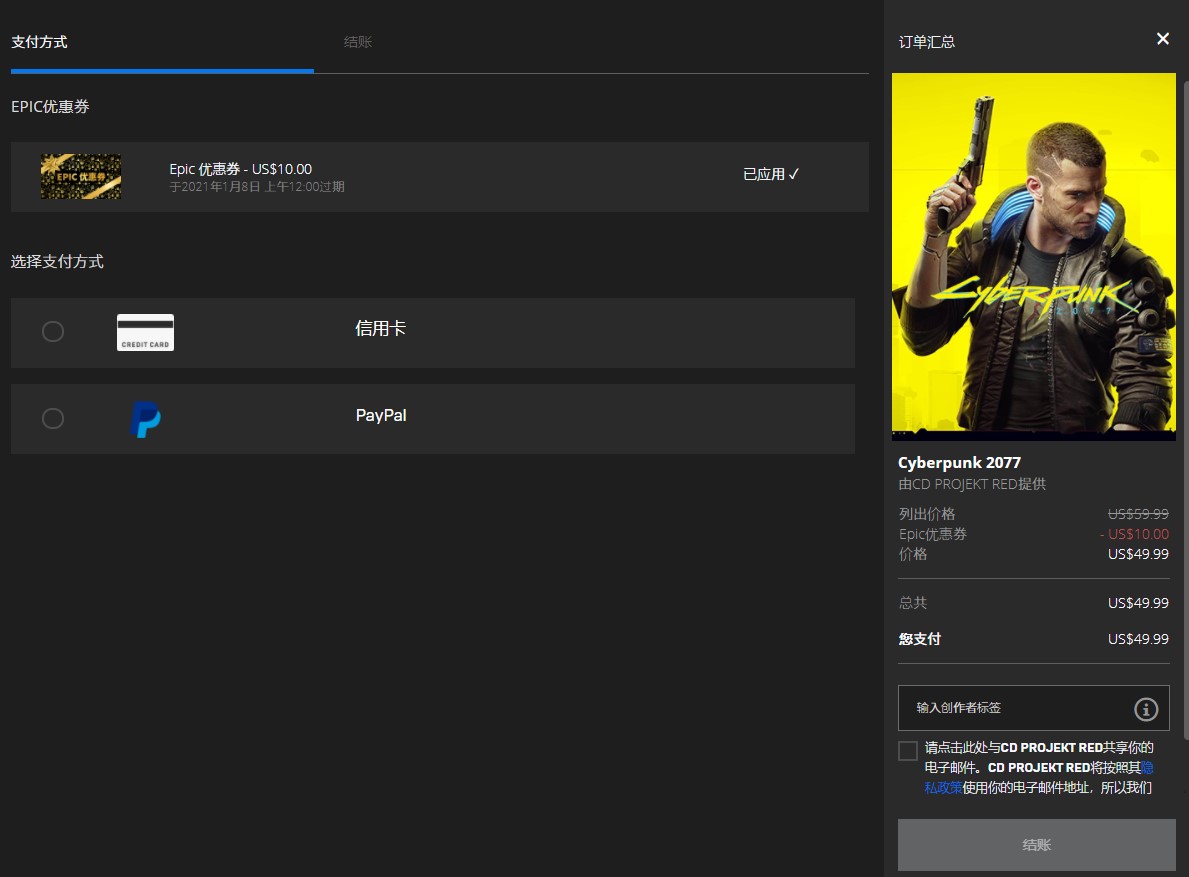1189x877 pixels.
Task: Open the 隐私政策 privacy policy link
Action: (x=942, y=787)
